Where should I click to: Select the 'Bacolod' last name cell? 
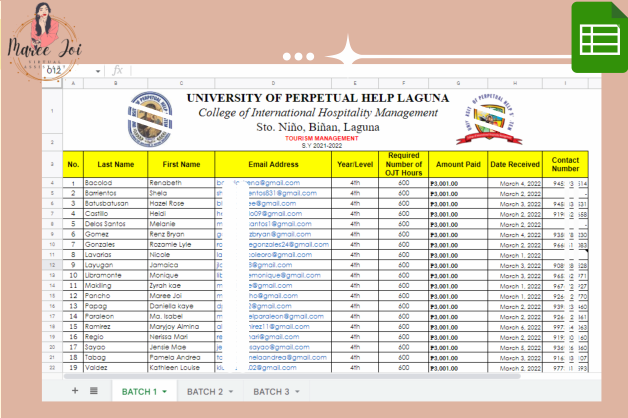point(115,183)
